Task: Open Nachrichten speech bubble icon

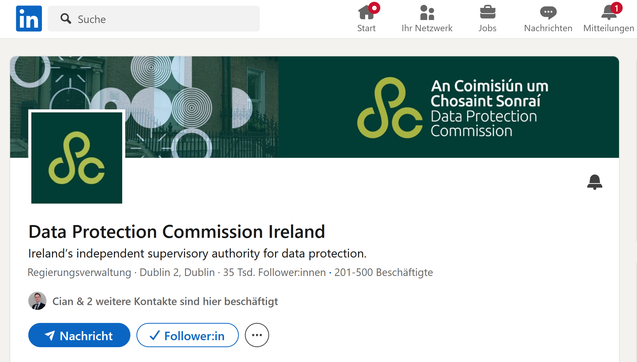Action: coord(548,13)
